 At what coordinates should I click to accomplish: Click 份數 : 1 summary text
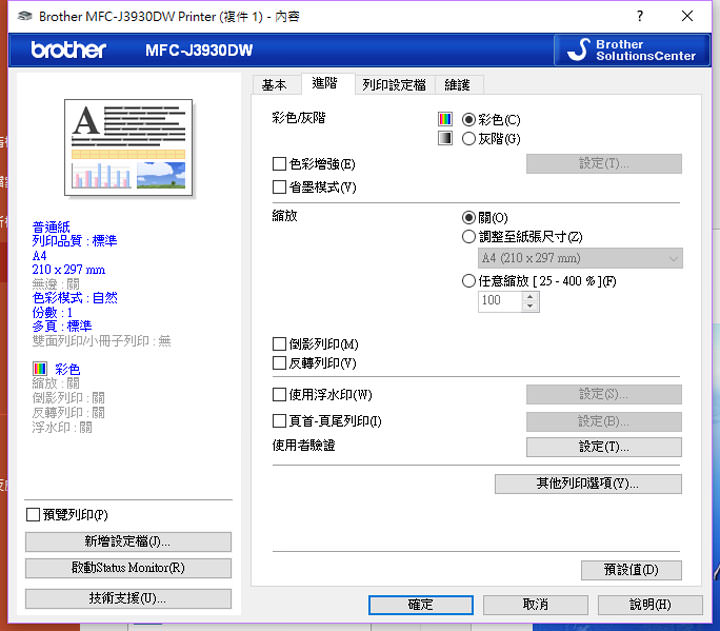52,313
